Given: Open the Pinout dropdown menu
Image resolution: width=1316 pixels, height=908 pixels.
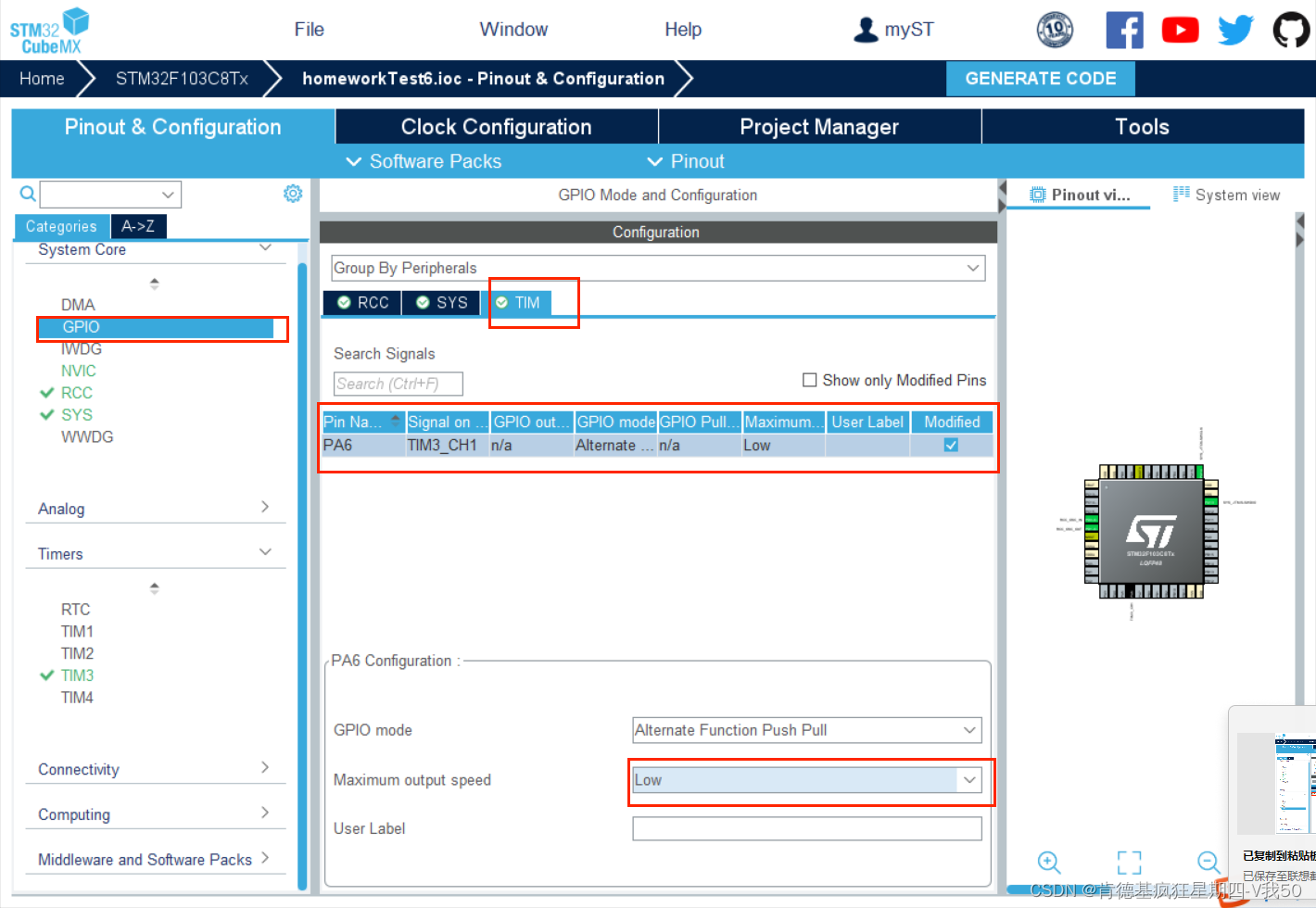Looking at the screenshot, I should pyautogui.click(x=686, y=161).
